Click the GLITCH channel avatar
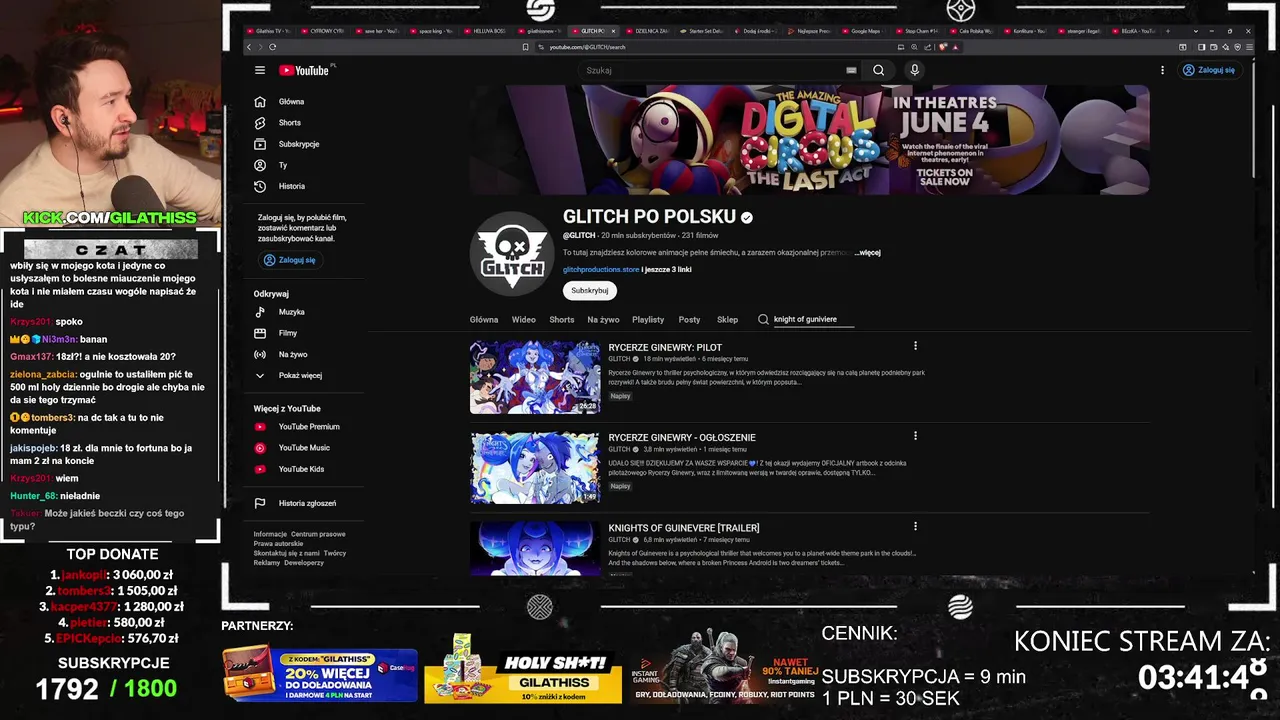 [x=512, y=253]
